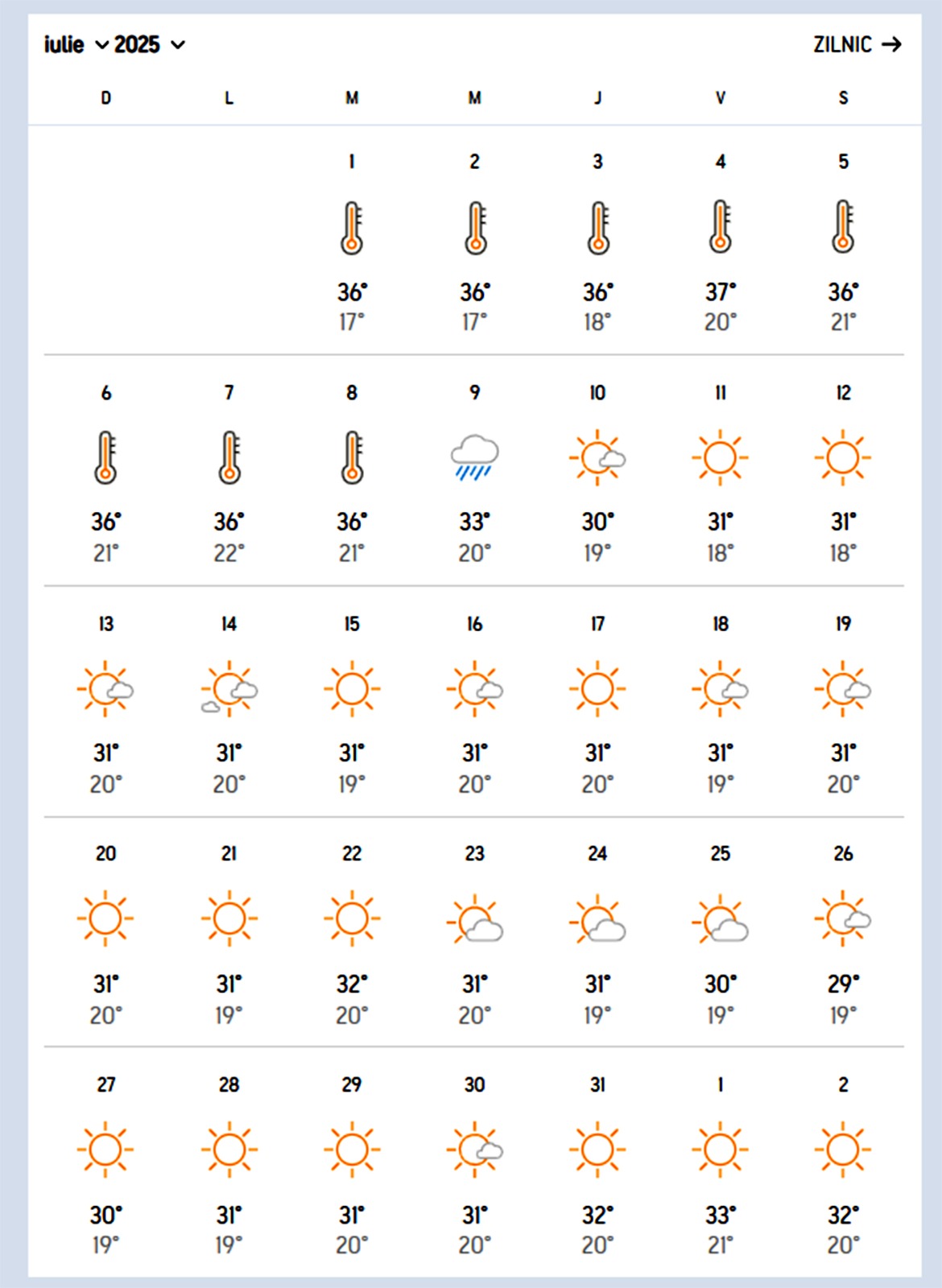
Task: Click the mostly cloudy icon on July 24
Action: 597,919
